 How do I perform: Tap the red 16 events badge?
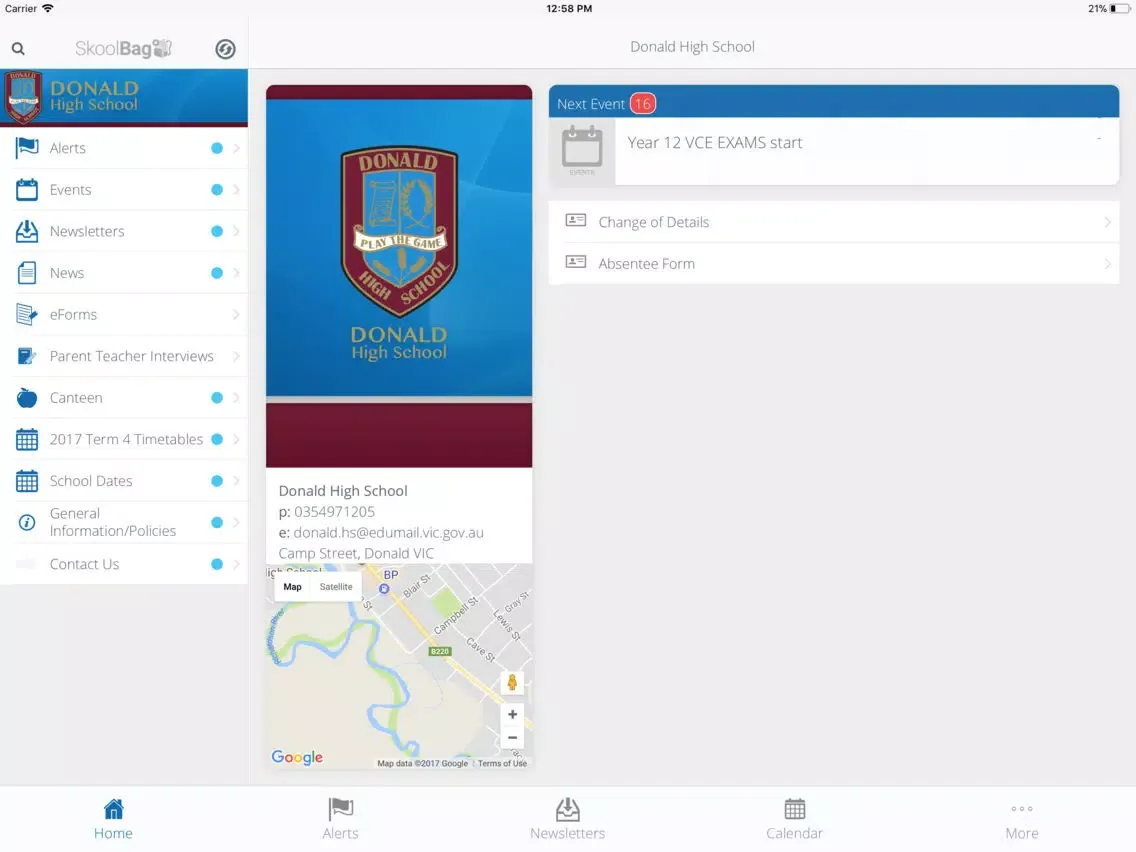click(x=643, y=104)
